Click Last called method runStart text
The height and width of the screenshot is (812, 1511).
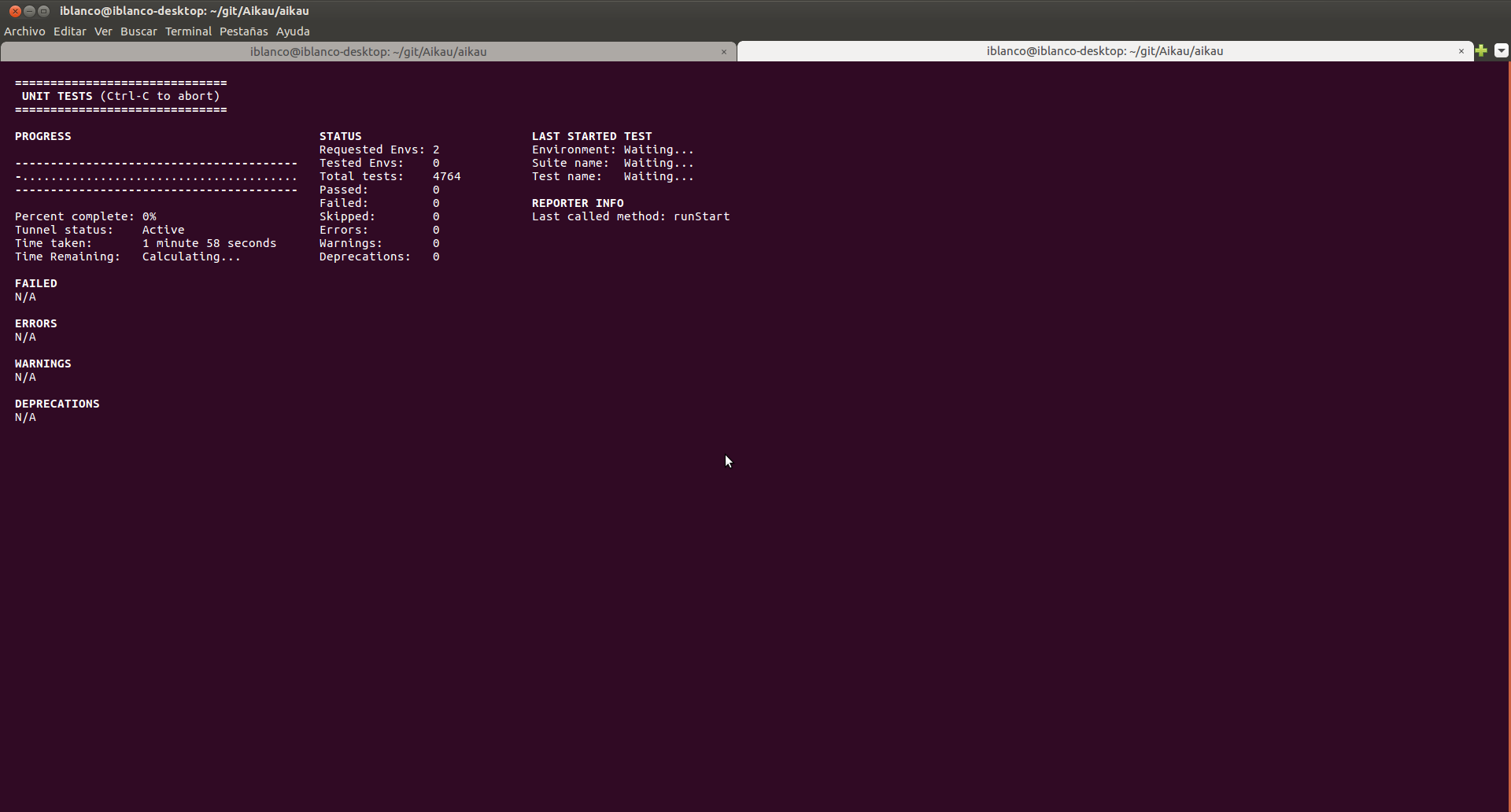pyautogui.click(x=631, y=216)
